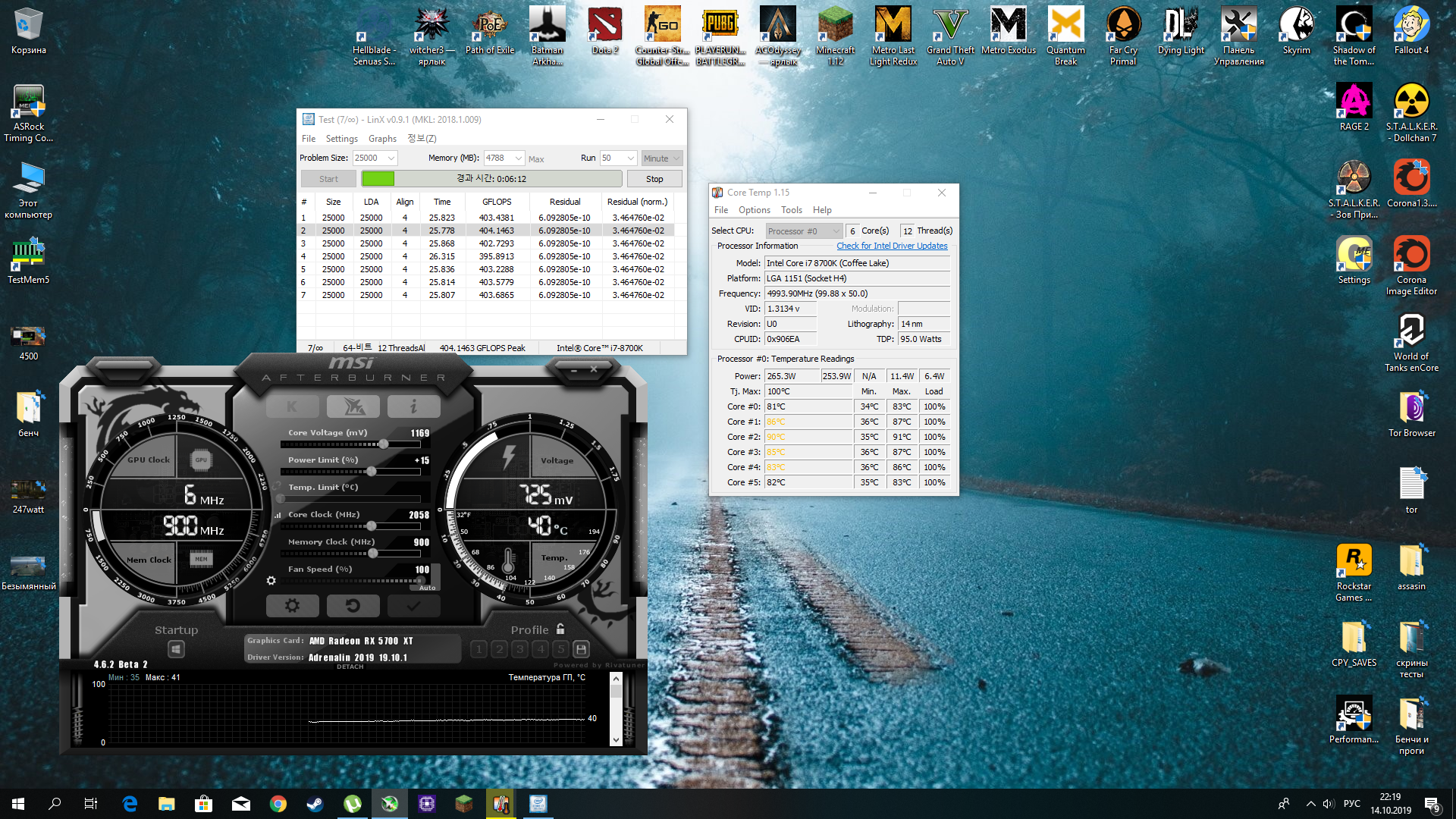Click the Run count input field
This screenshot has height=819, width=1456.
coord(611,158)
